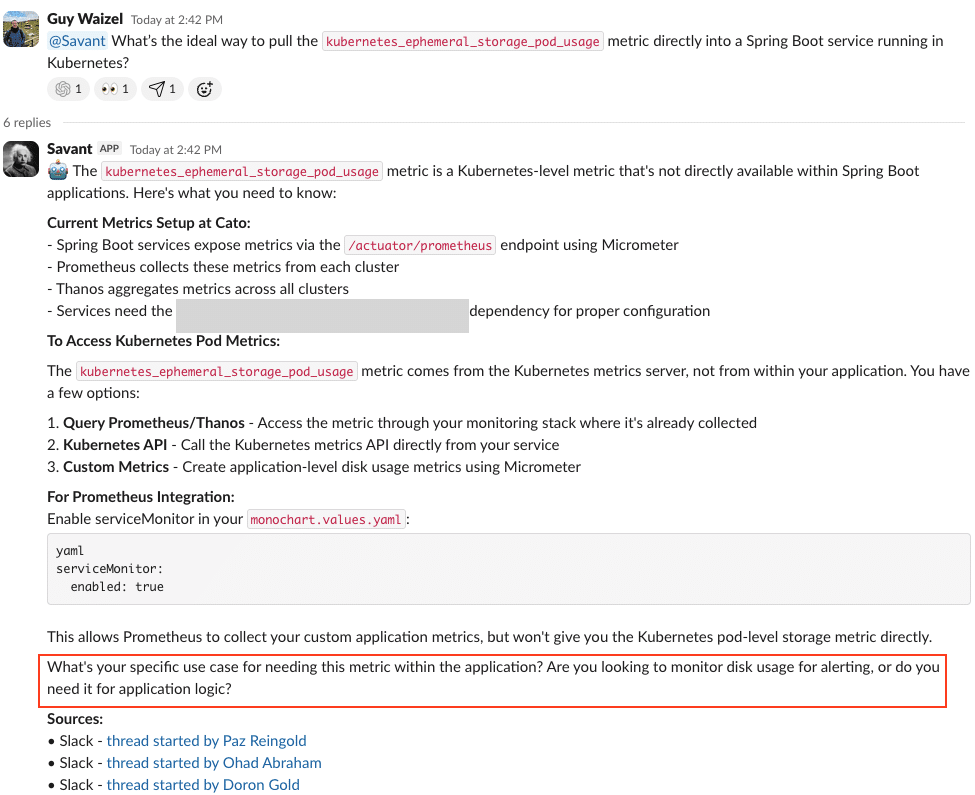Toggle the eyes emoji reaction

[x=114, y=89]
